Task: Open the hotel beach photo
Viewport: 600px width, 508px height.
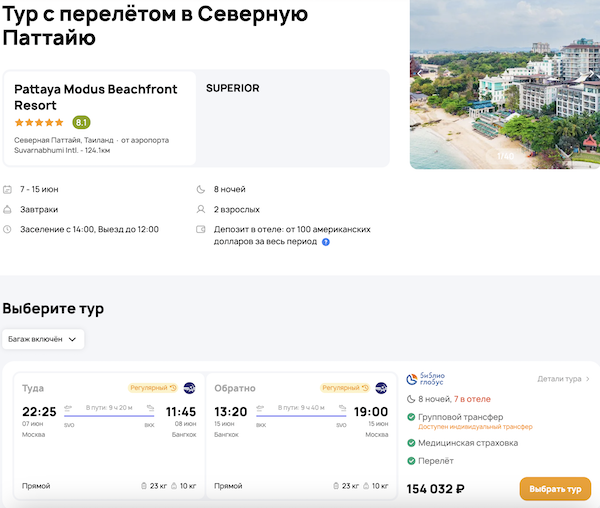Action: pyautogui.click(x=505, y=85)
